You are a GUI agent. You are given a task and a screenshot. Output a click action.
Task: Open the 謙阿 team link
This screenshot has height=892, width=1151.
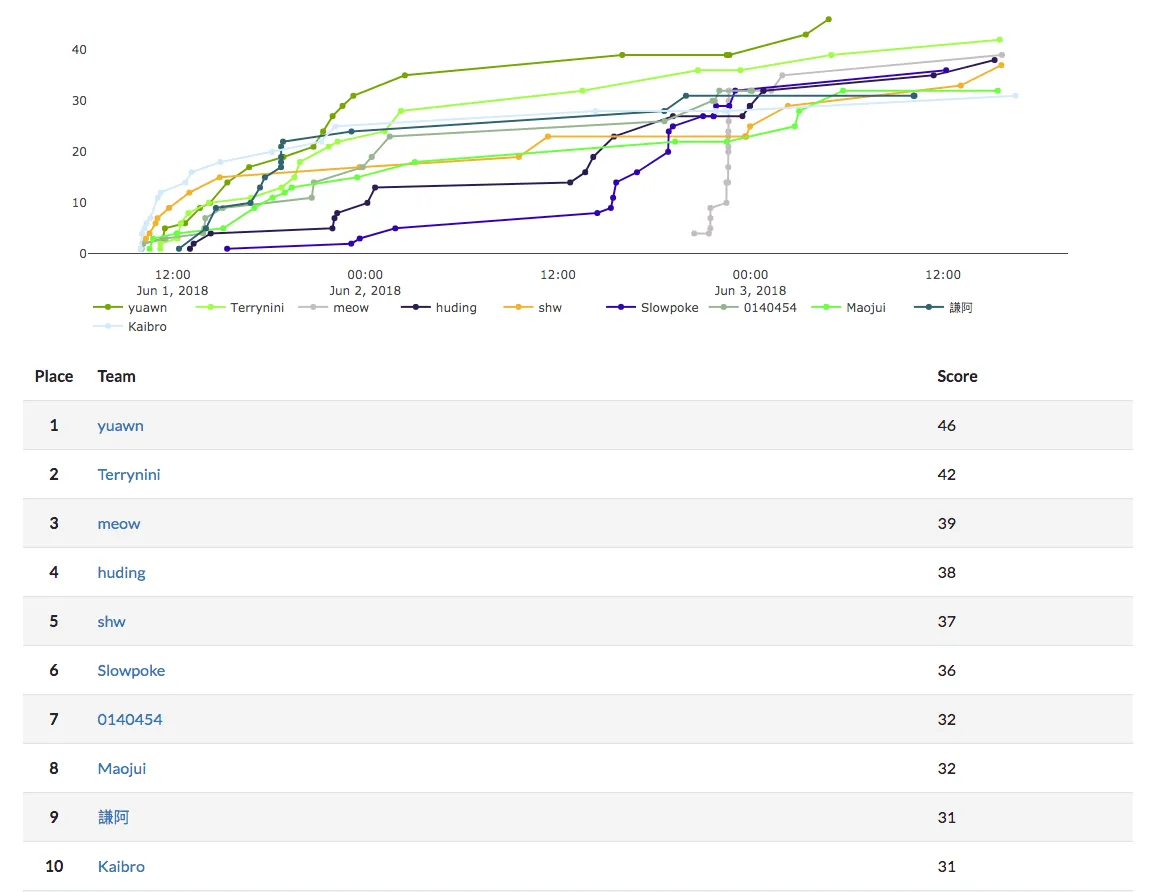point(113,817)
